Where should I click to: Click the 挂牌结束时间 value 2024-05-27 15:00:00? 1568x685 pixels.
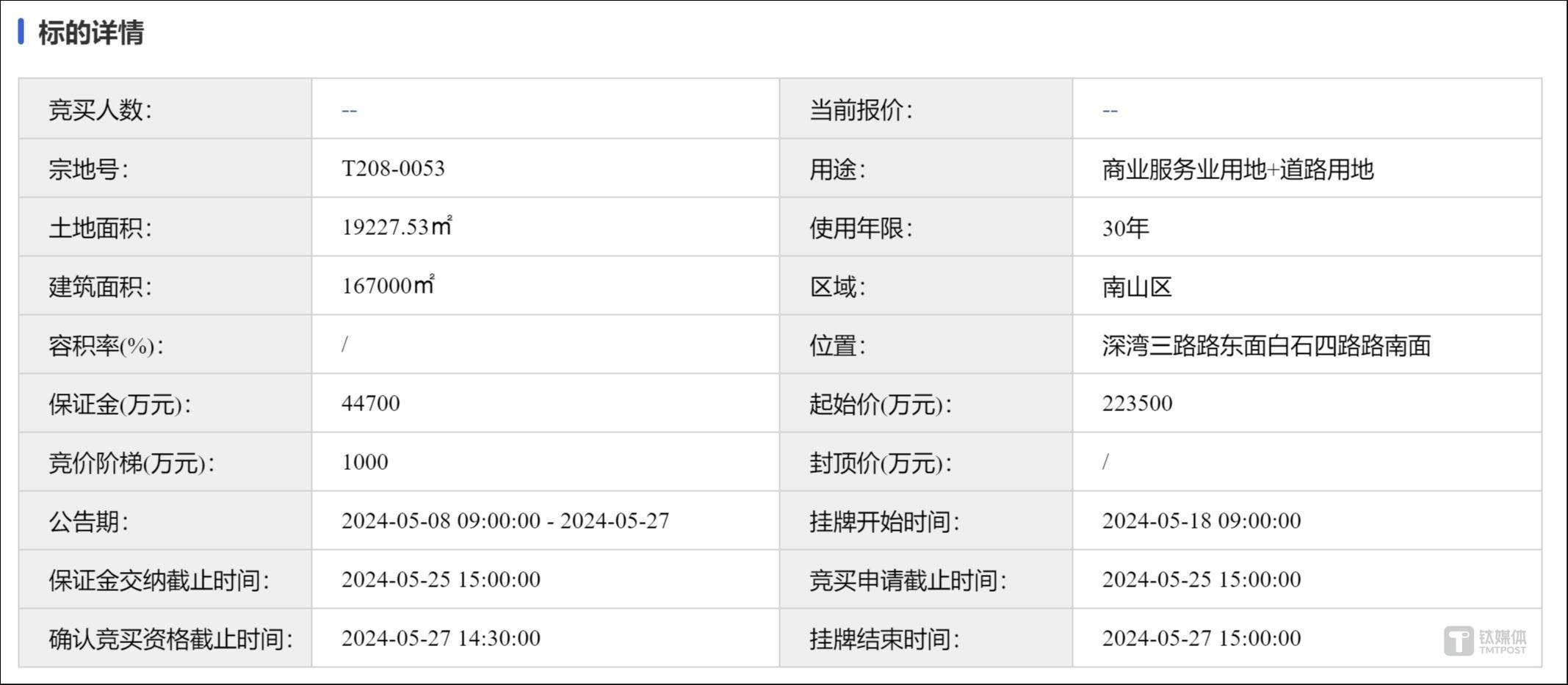[1202, 638]
